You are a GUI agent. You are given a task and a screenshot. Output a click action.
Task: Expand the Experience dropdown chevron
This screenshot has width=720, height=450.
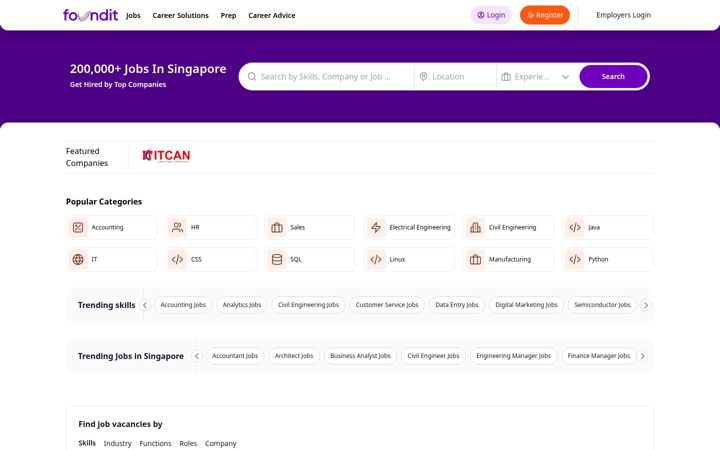(565, 77)
